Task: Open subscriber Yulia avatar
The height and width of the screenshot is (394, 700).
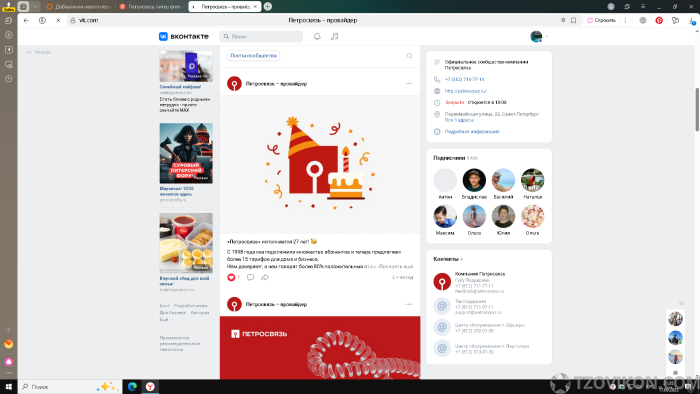Action: pyautogui.click(x=503, y=216)
